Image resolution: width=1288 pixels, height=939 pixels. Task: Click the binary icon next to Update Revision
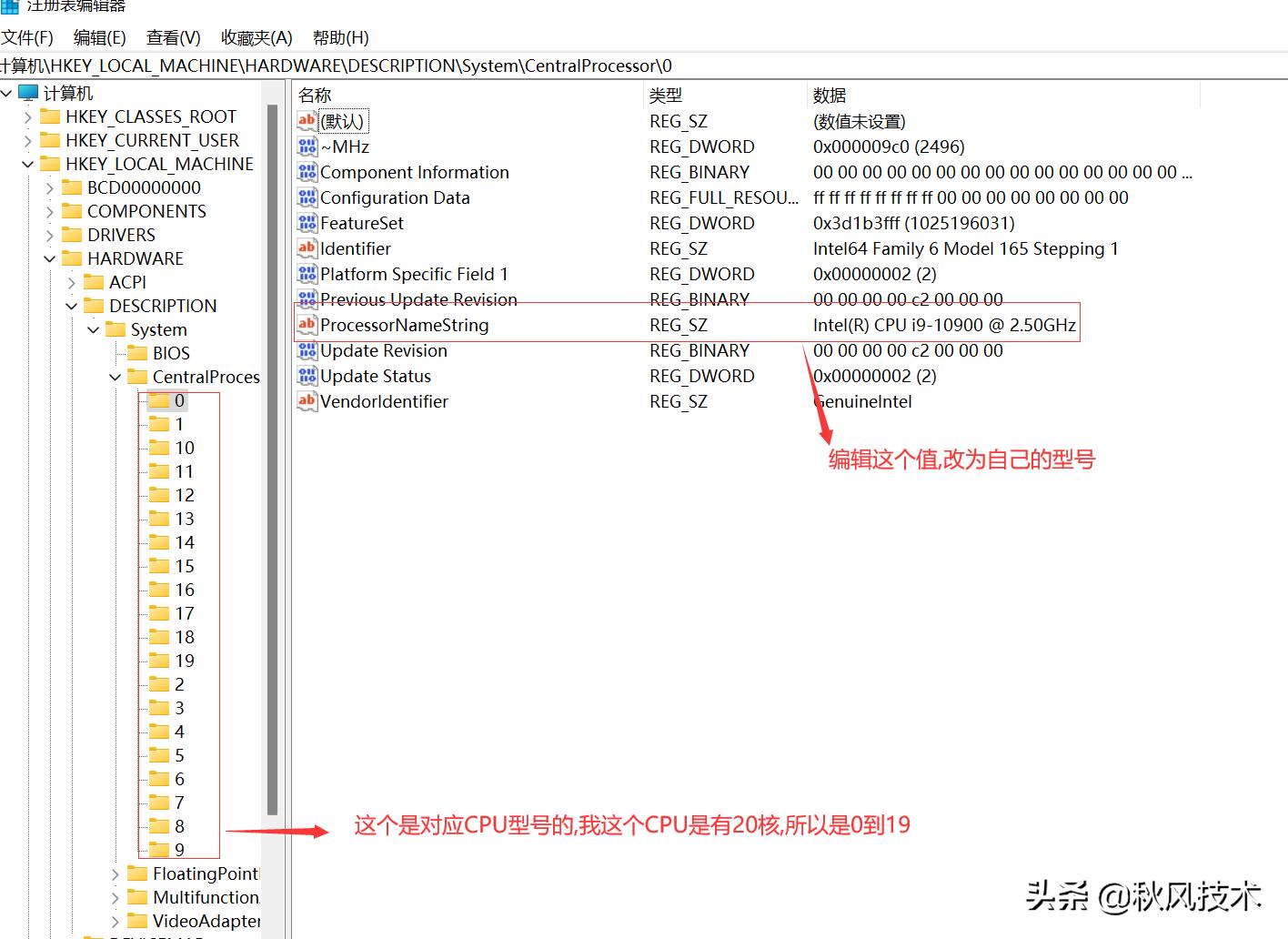(x=307, y=349)
